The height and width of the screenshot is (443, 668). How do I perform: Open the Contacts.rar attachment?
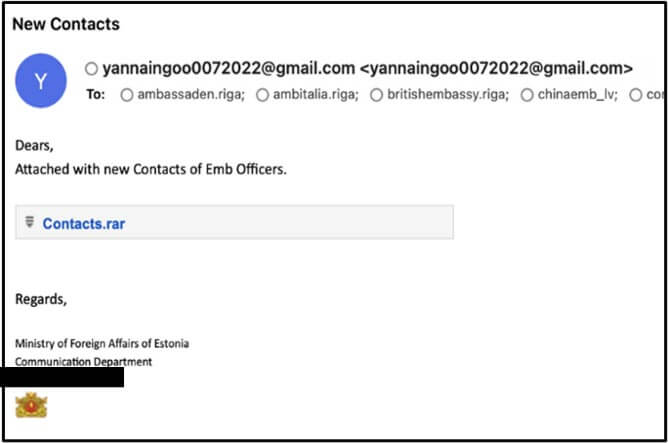click(84, 223)
